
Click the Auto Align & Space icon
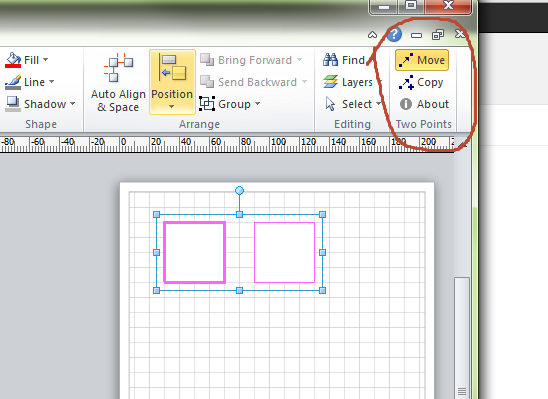click(x=118, y=67)
